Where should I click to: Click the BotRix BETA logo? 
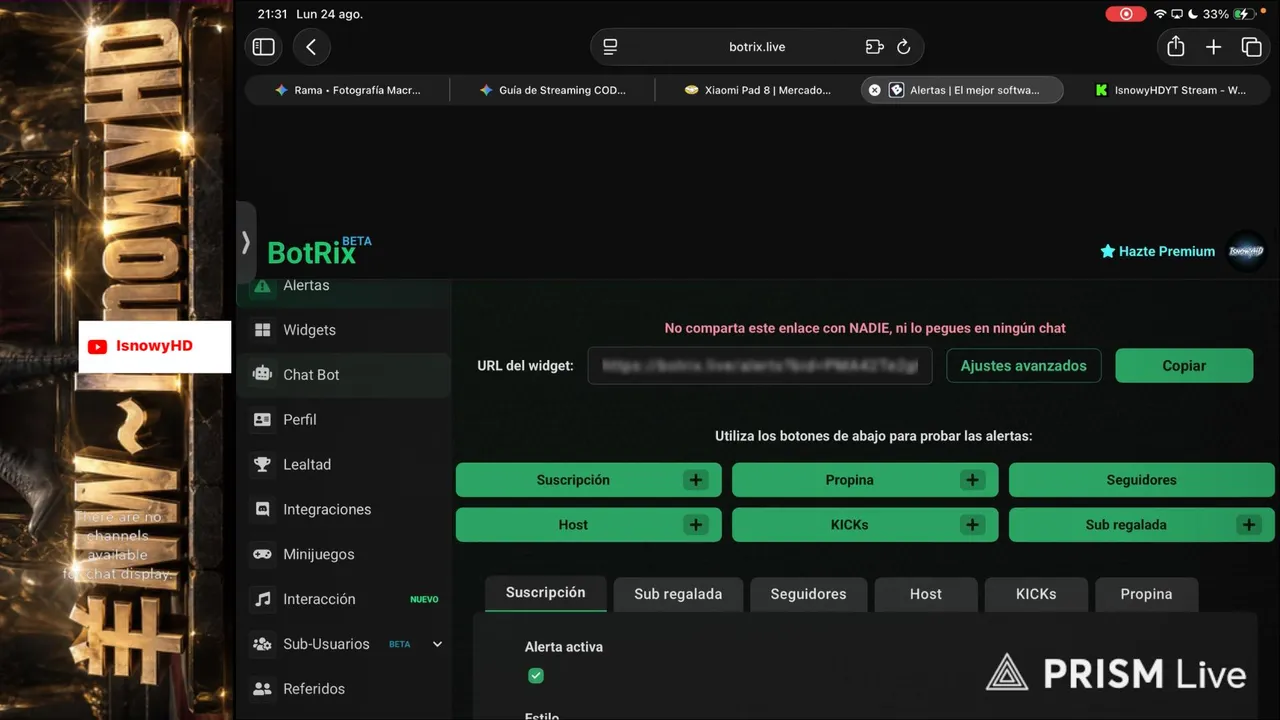click(x=319, y=250)
